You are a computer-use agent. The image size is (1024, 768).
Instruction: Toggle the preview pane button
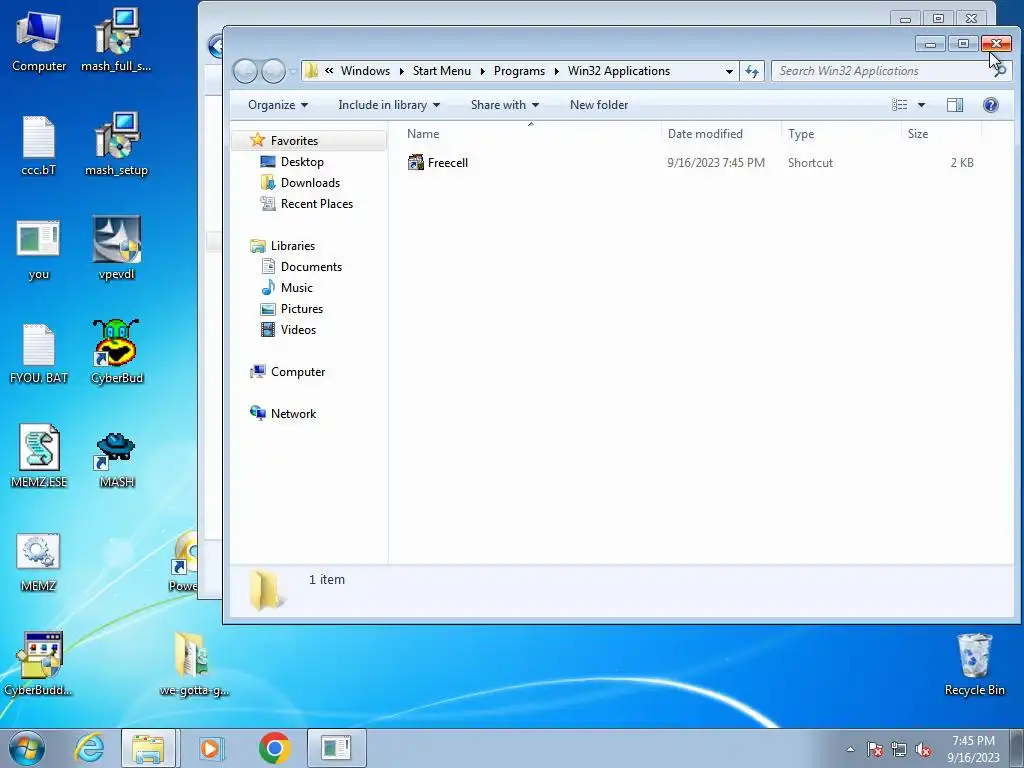955,105
